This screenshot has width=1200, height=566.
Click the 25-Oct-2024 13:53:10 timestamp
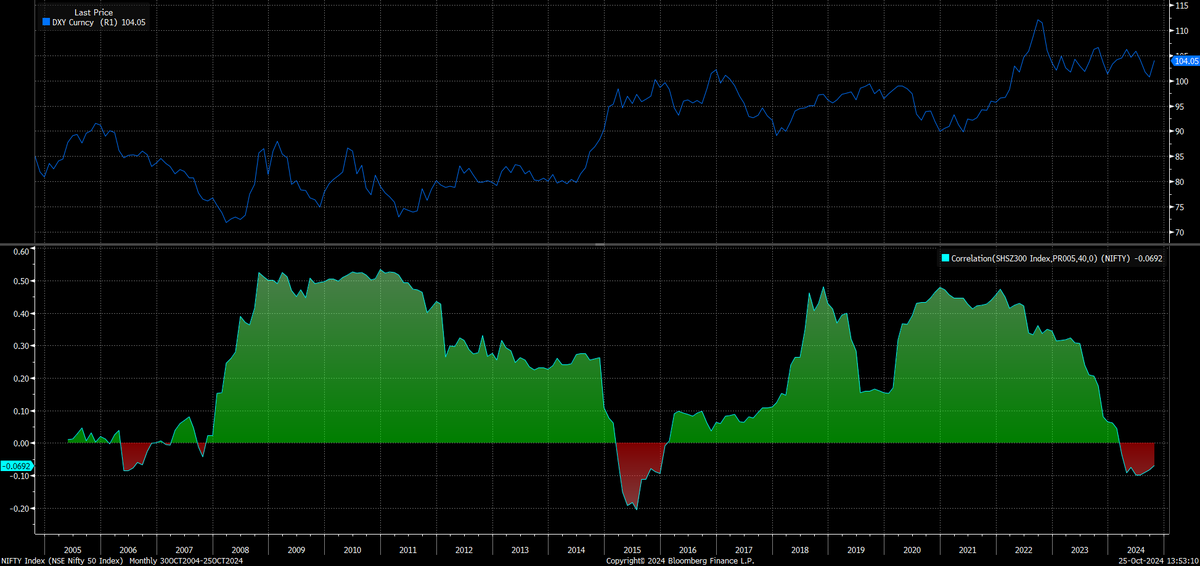pos(1160,561)
